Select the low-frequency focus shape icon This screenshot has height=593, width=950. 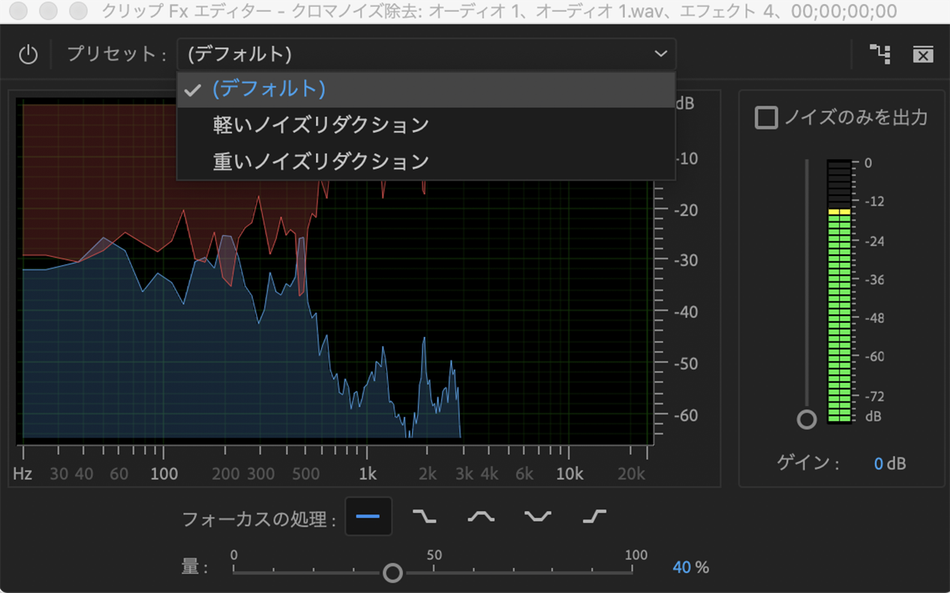coord(424,516)
